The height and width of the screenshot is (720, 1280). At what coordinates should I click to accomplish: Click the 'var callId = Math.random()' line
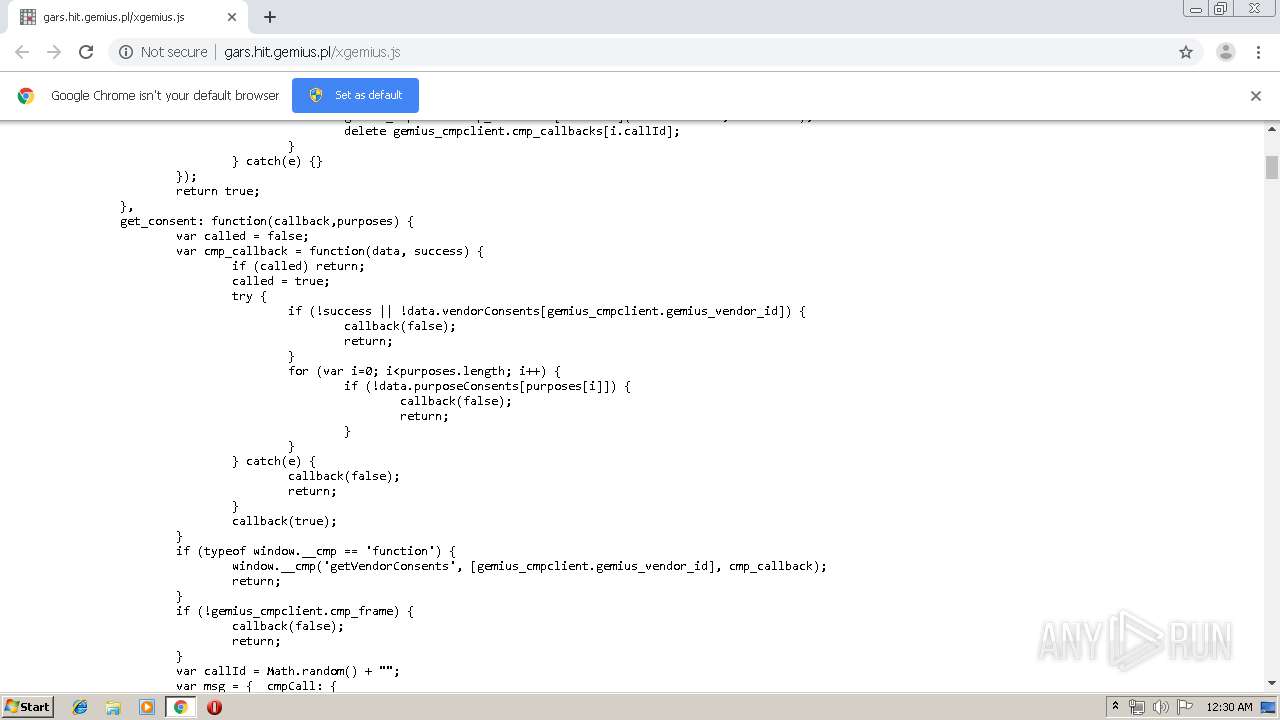[288, 671]
